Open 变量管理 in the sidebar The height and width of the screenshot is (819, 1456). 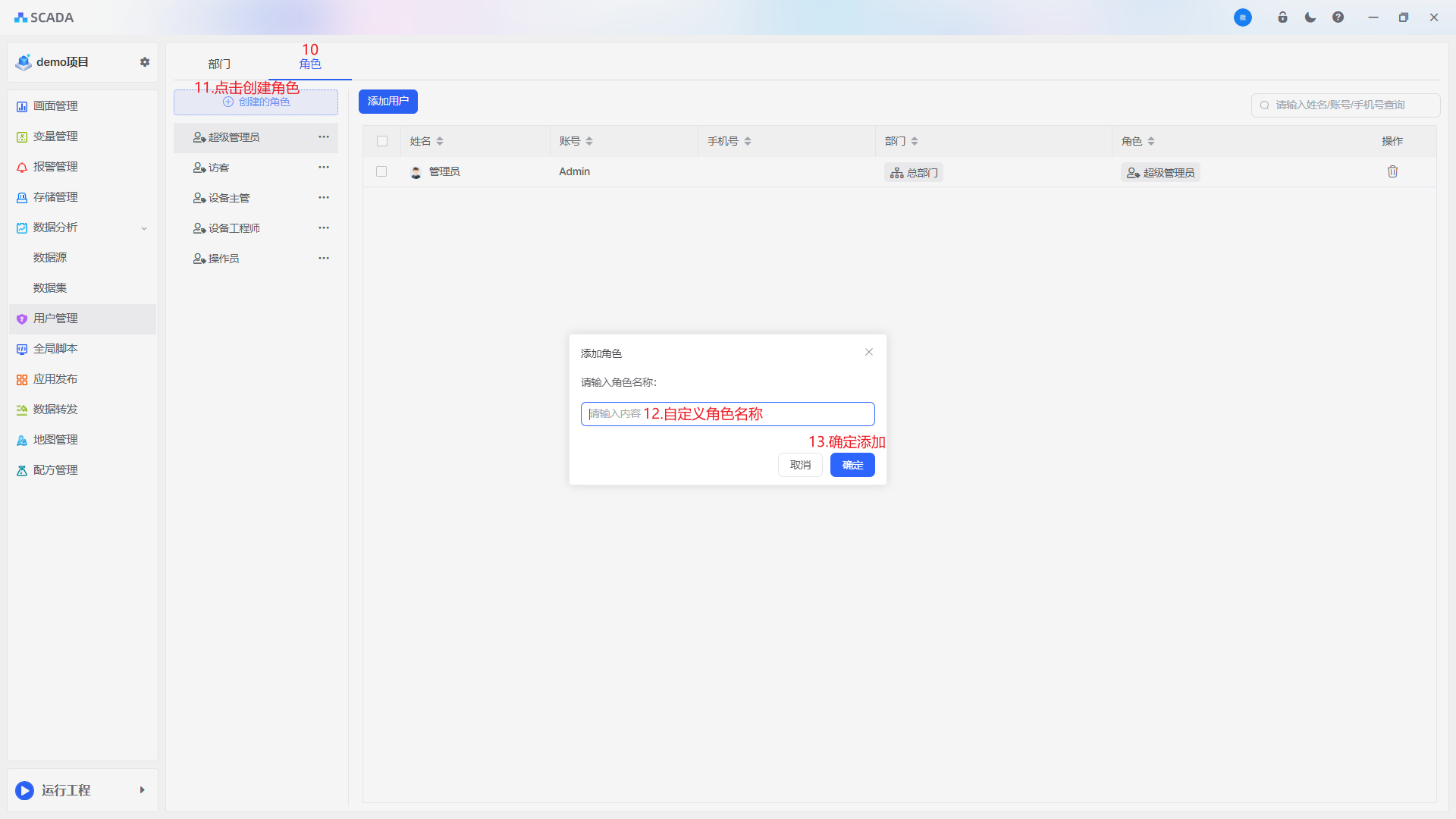[55, 136]
